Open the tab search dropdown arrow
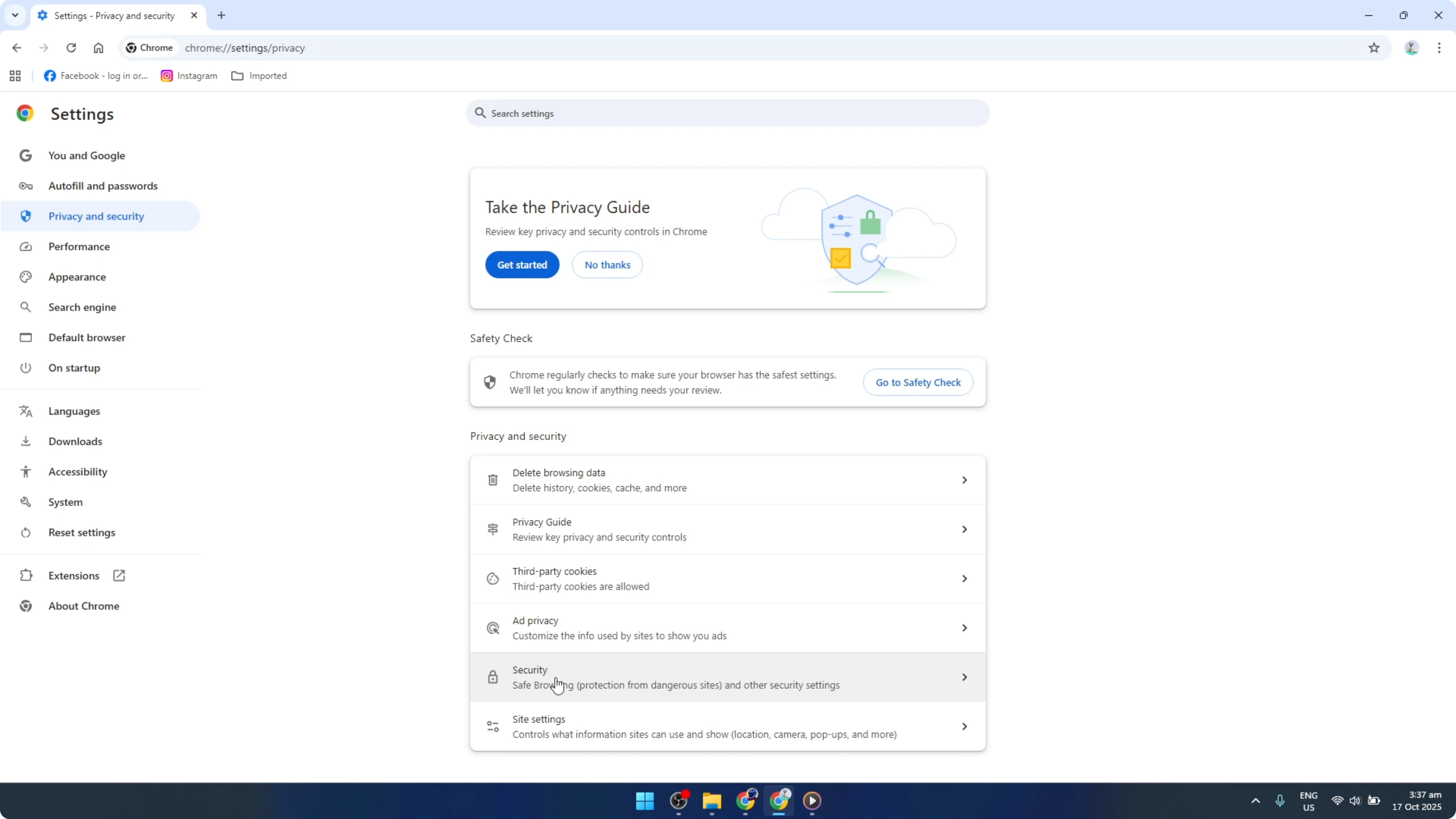The image size is (1456, 819). [15, 15]
